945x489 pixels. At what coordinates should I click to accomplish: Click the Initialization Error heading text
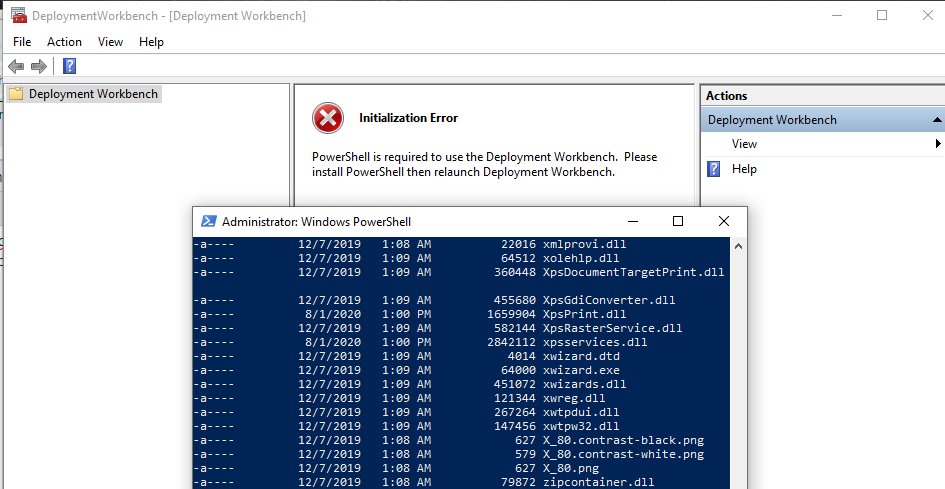tap(409, 118)
